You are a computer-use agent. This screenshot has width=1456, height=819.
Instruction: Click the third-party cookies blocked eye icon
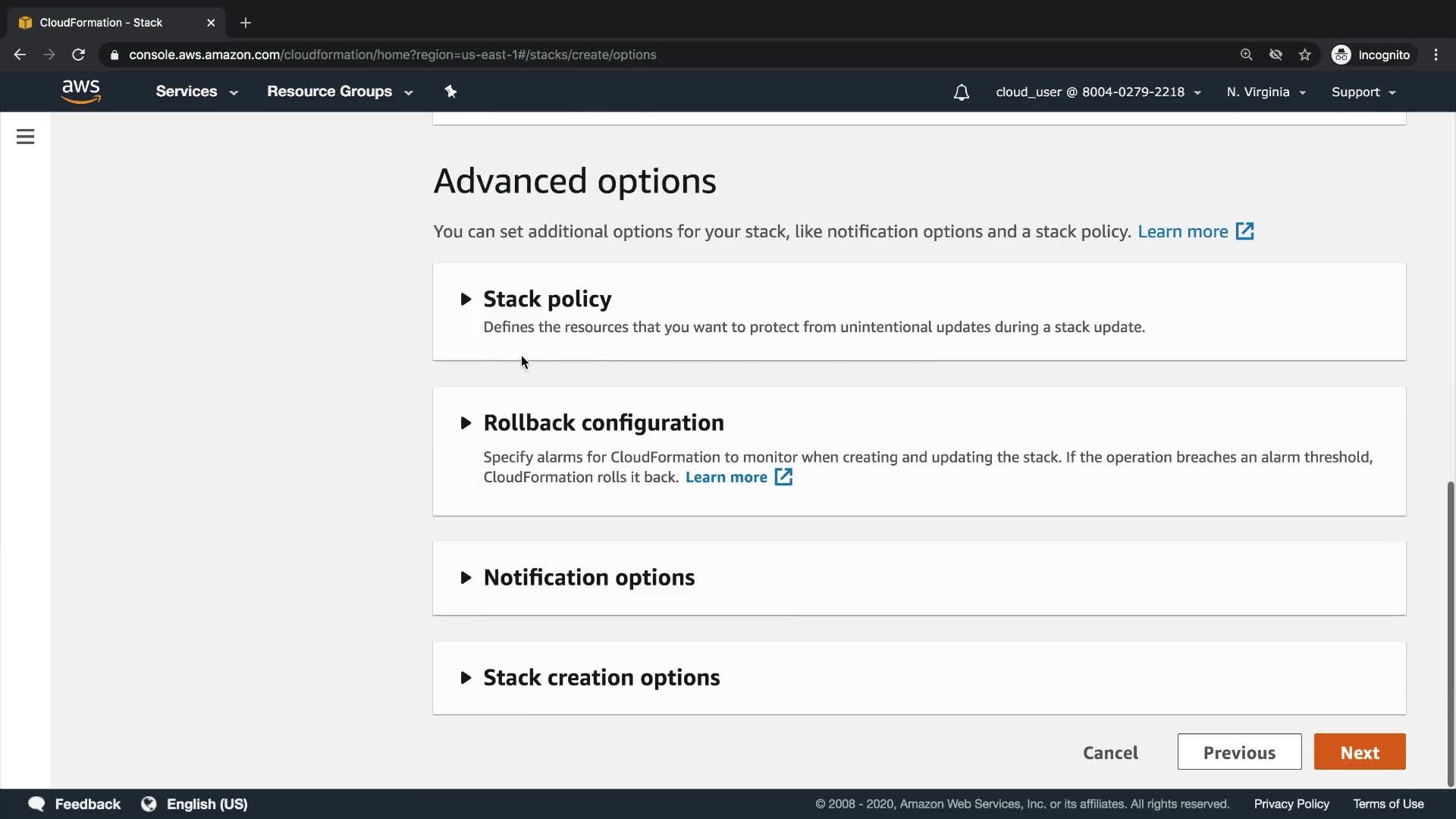point(1276,55)
